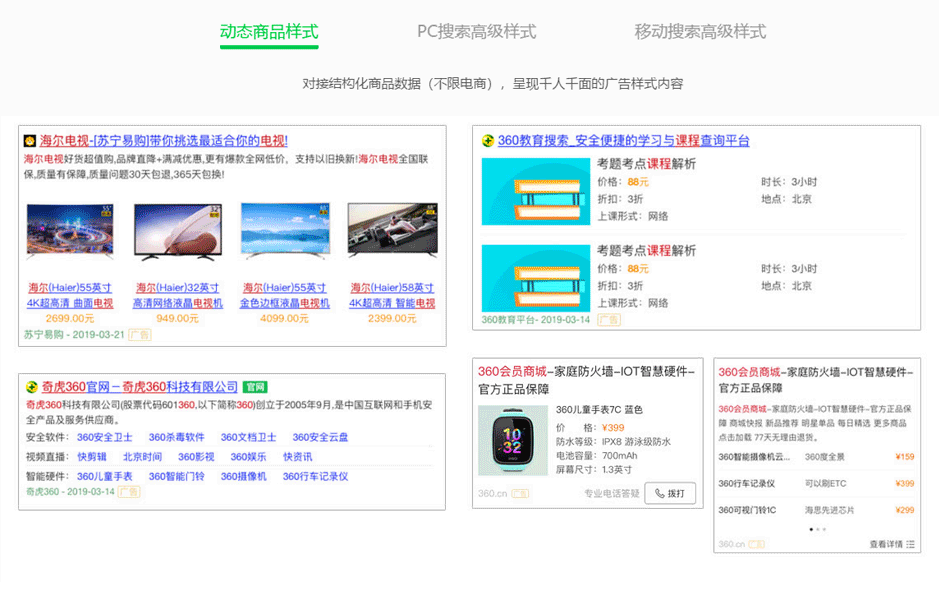939x607 pixels.
Task: Click the 360 favicon beside 360教育搜索 title
Action: pyautogui.click(x=488, y=141)
